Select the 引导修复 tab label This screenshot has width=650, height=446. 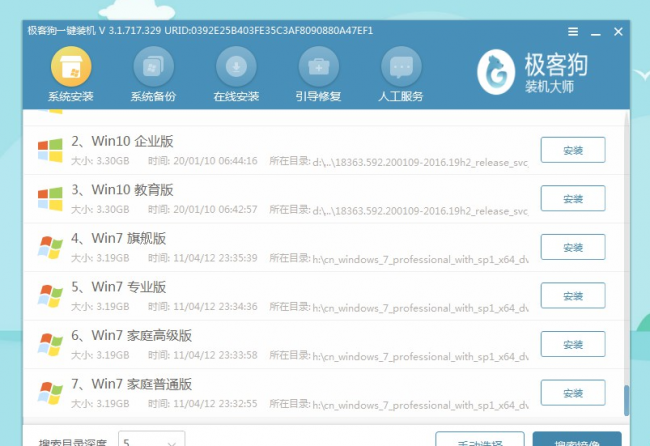pos(318,97)
